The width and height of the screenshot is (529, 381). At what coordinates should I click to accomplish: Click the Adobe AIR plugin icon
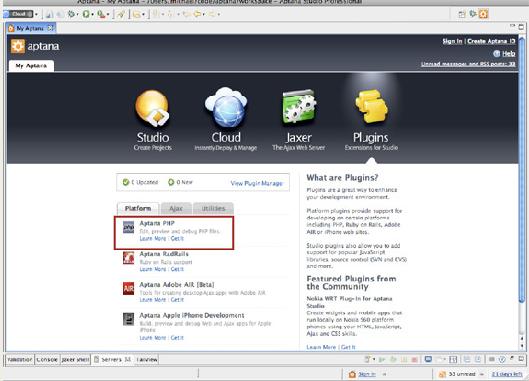click(x=128, y=289)
